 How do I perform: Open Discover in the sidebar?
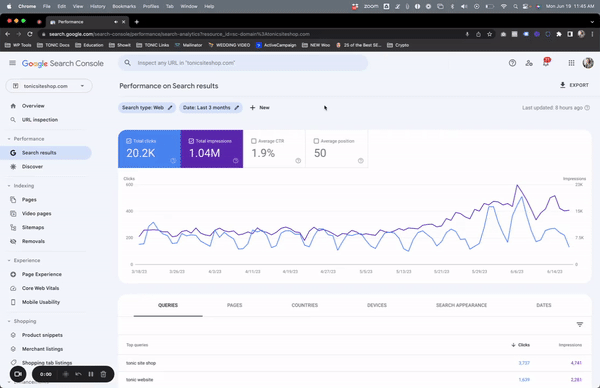click(x=32, y=167)
